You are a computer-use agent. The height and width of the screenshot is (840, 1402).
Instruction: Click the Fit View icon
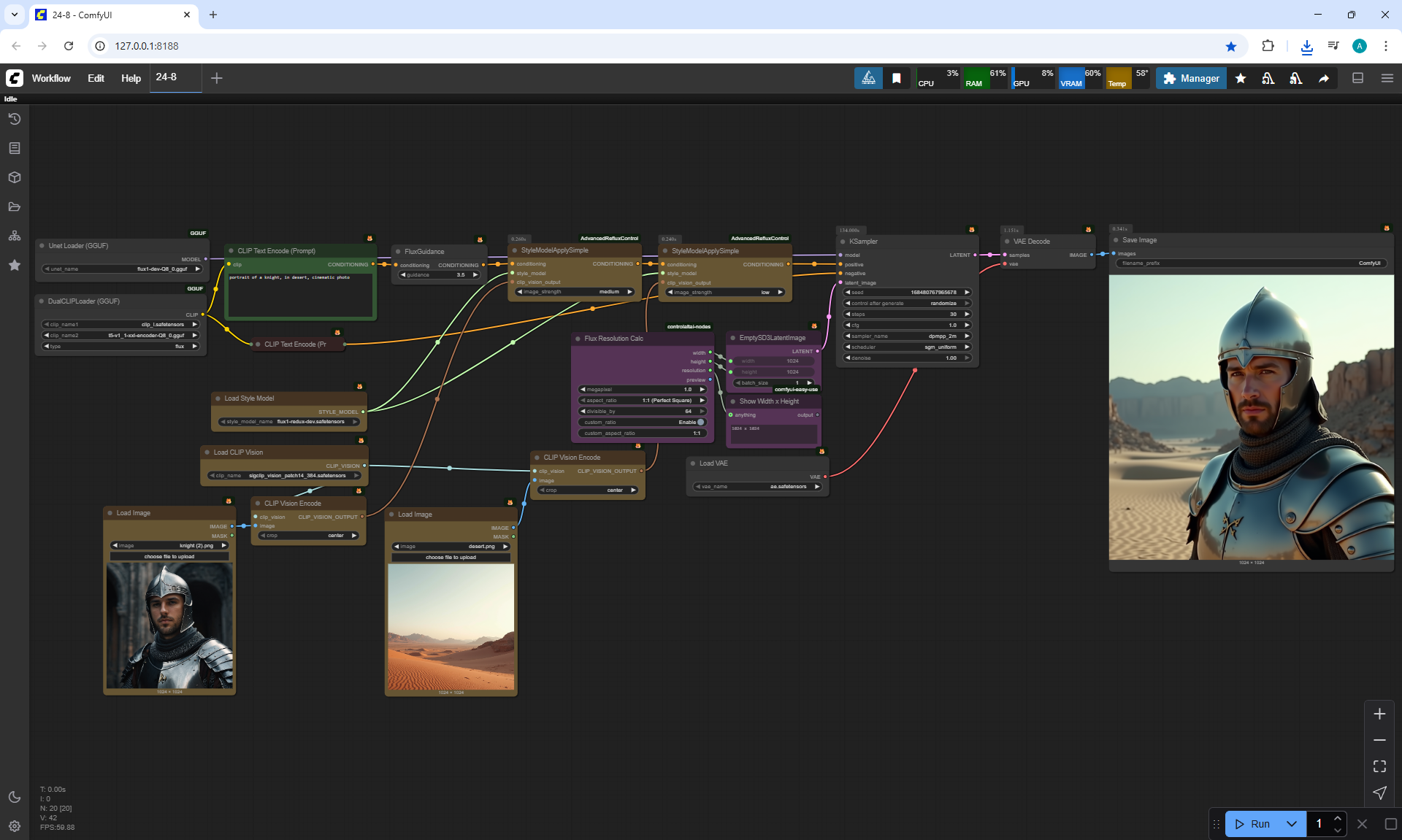pyautogui.click(x=1379, y=766)
